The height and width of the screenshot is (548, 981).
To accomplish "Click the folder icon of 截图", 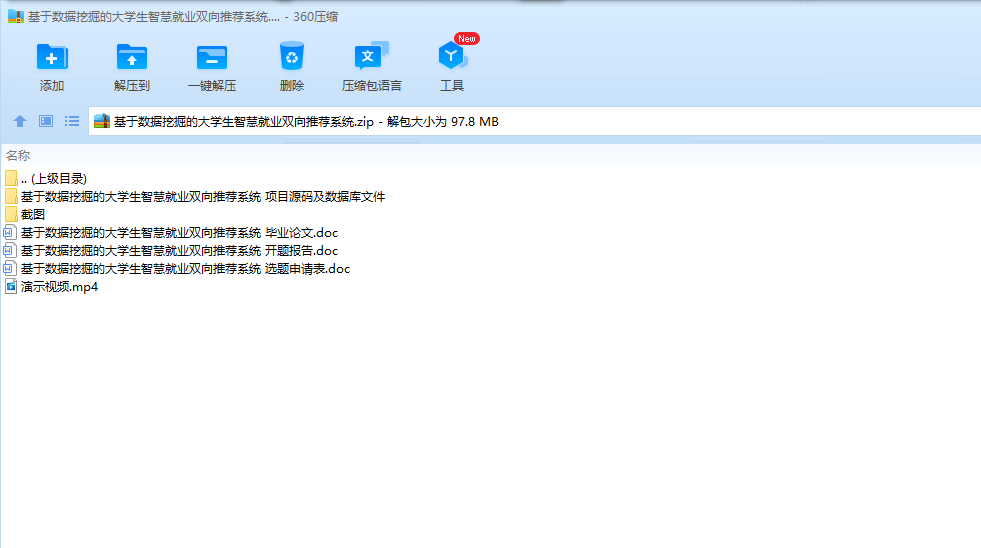I will pos(11,215).
